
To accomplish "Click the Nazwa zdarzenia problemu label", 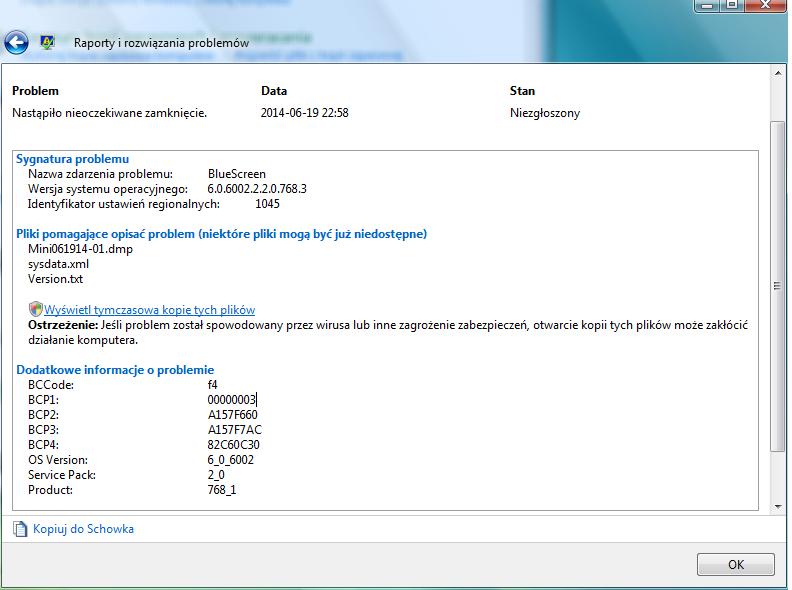I will click(101, 174).
